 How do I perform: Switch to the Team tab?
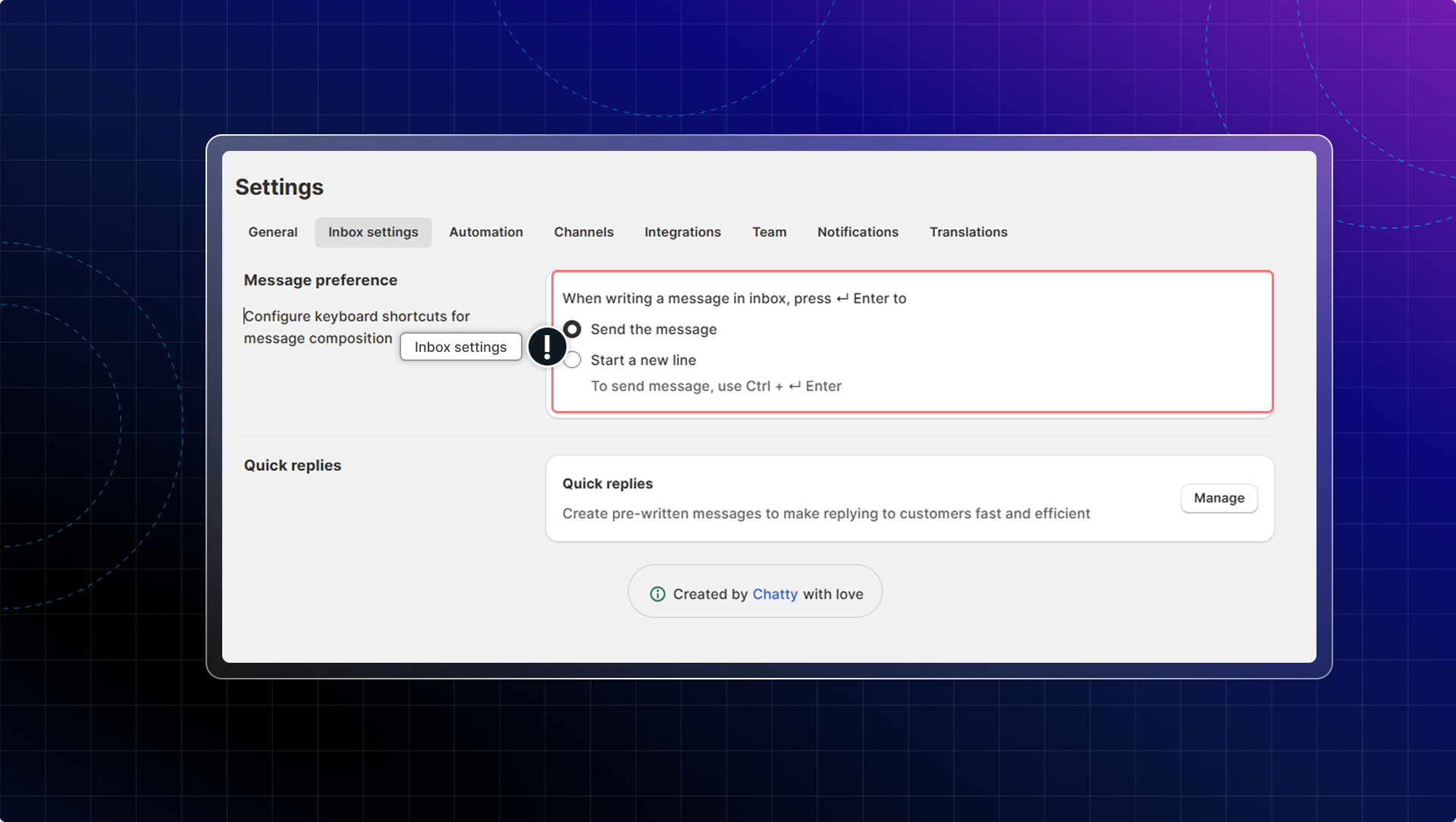(x=769, y=232)
